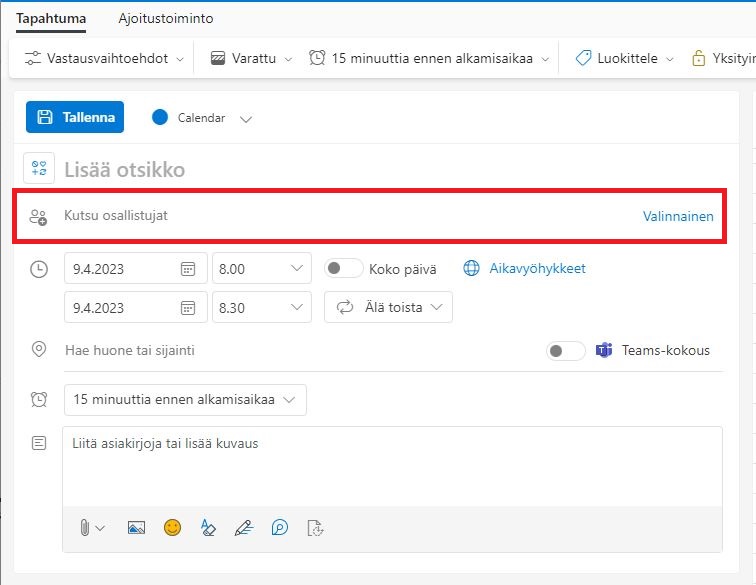Open Vastausvaihtoehdot dropdown in toolbar
The width and height of the screenshot is (756, 585).
tap(104, 58)
